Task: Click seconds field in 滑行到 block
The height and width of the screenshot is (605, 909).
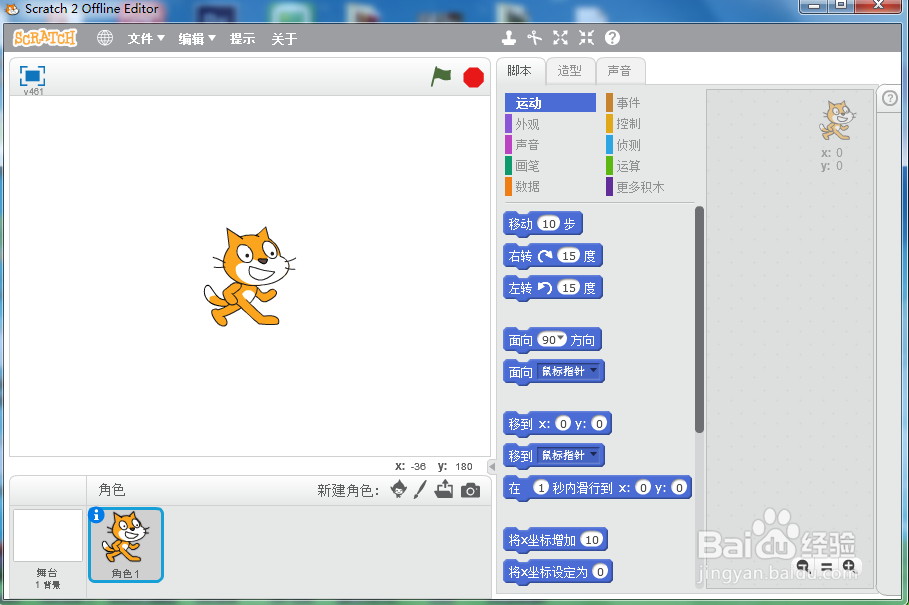Action: coord(540,487)
